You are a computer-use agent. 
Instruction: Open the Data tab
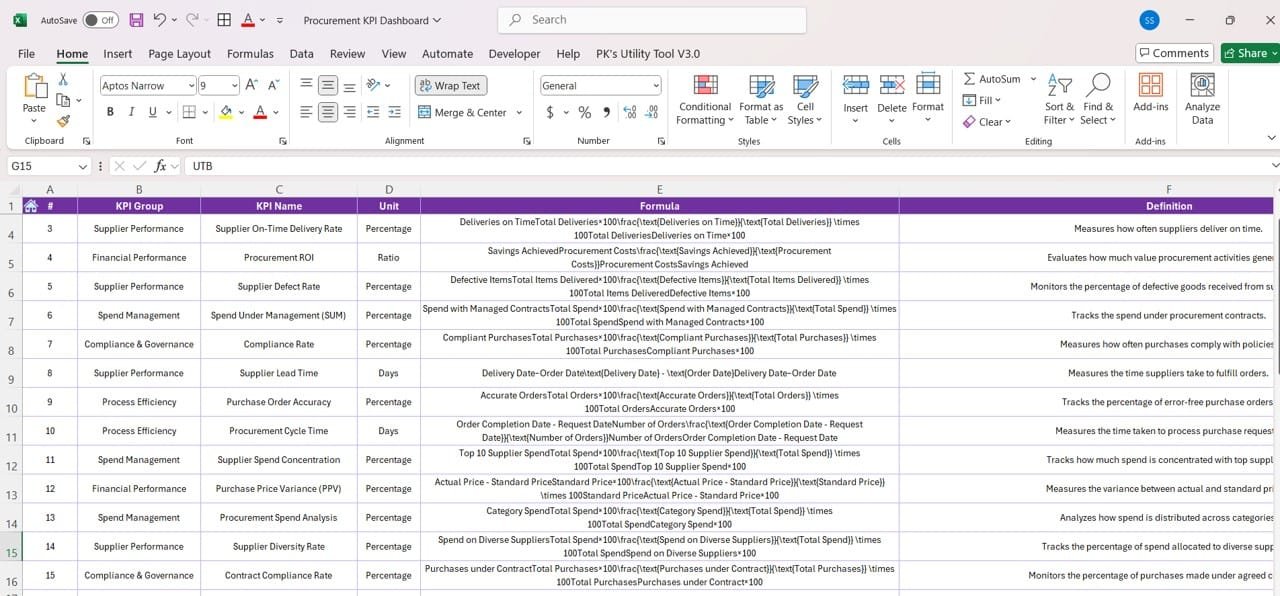point(301,54)
